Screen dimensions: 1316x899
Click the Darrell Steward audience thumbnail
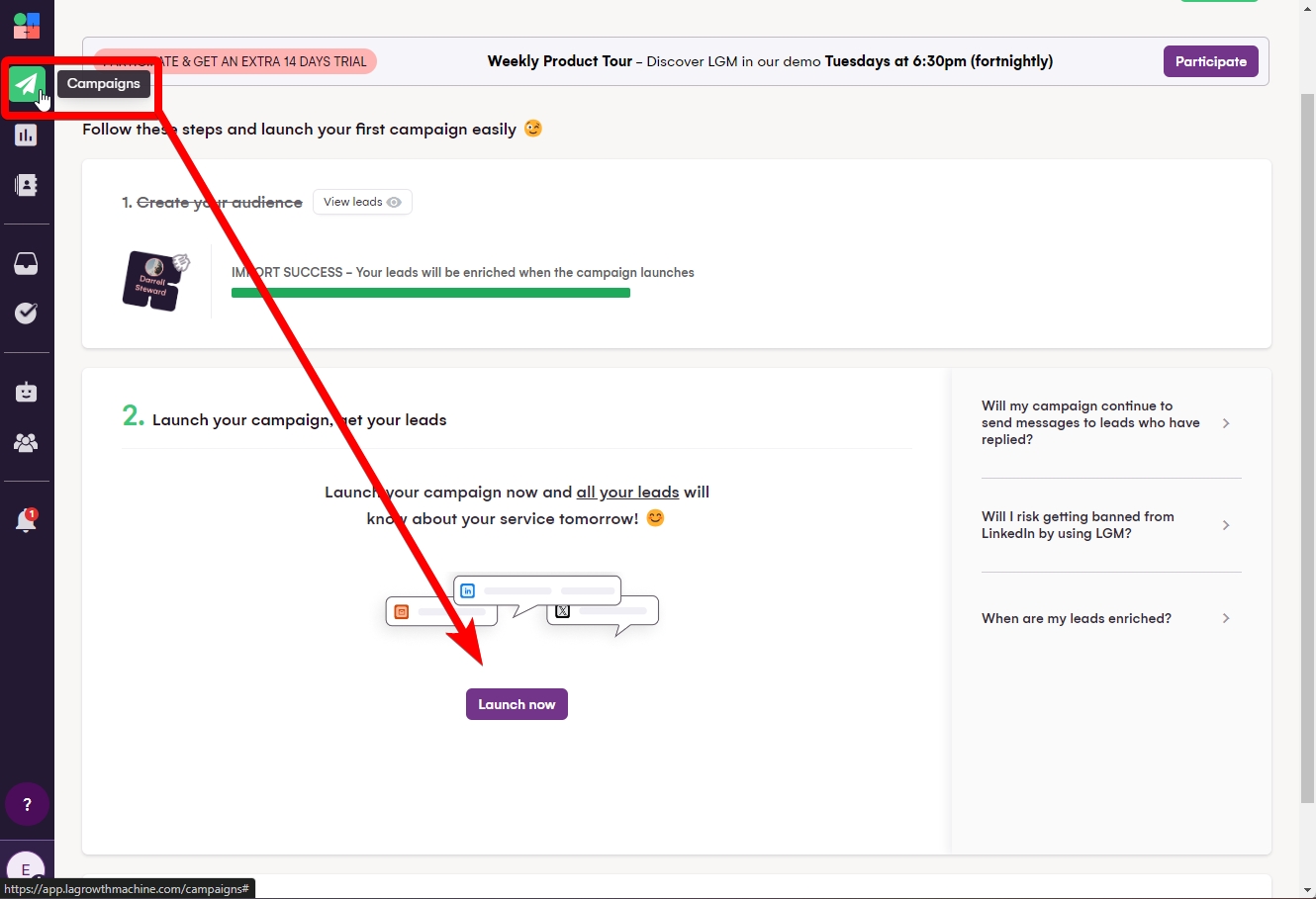tap(153, 281)
